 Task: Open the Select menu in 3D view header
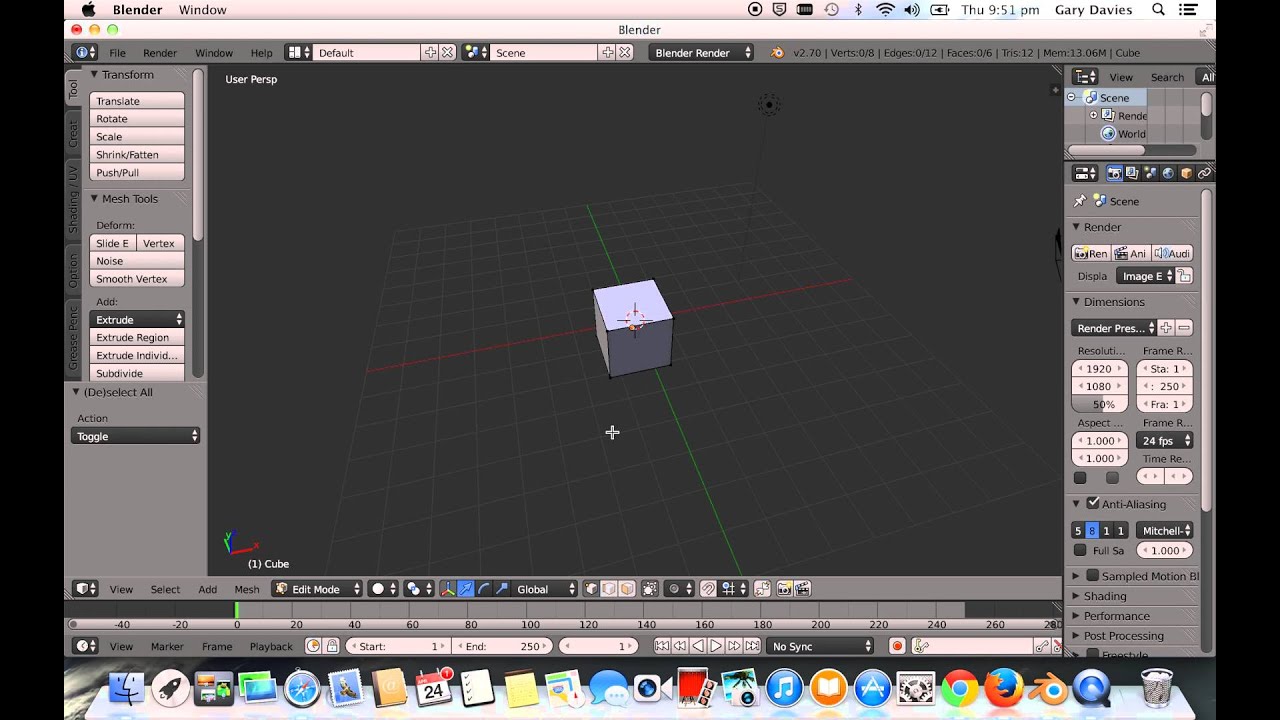165,589
